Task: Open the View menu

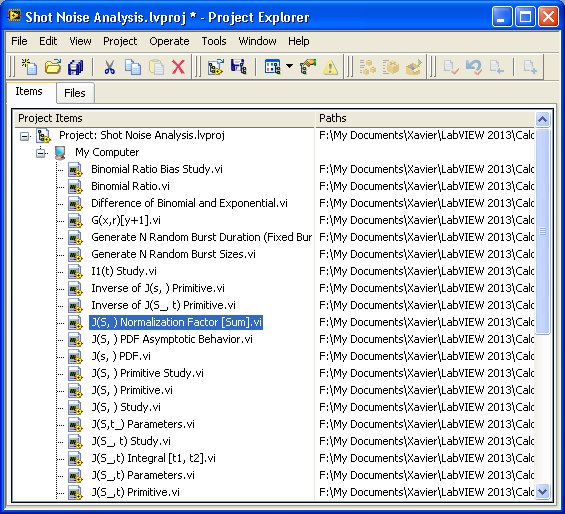Action: point(80,41)
